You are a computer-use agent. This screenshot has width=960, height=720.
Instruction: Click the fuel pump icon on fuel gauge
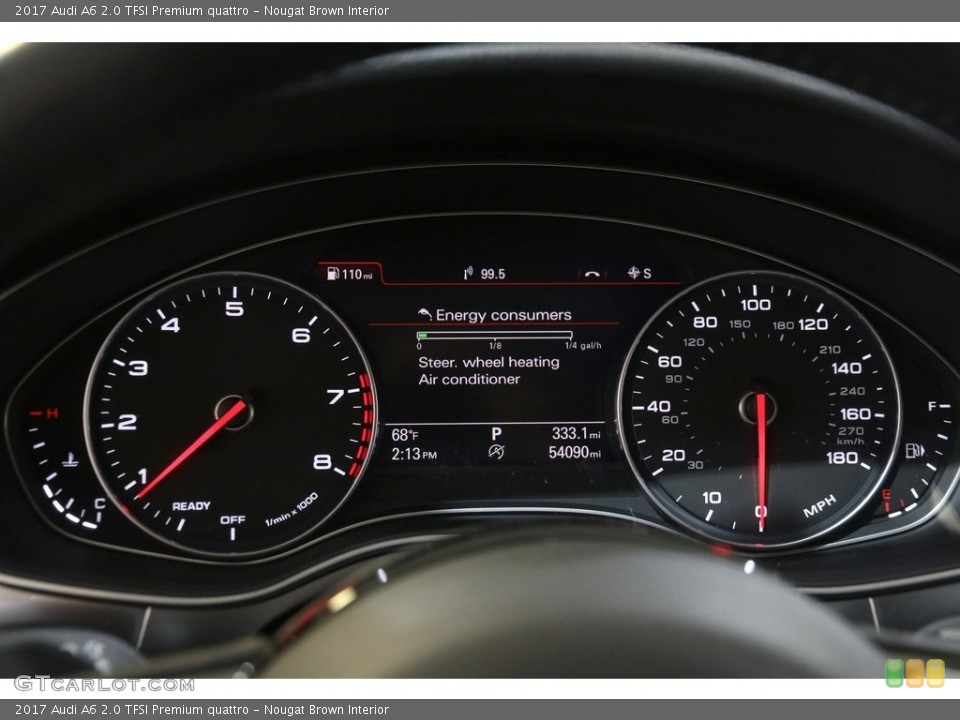(915, 451)
